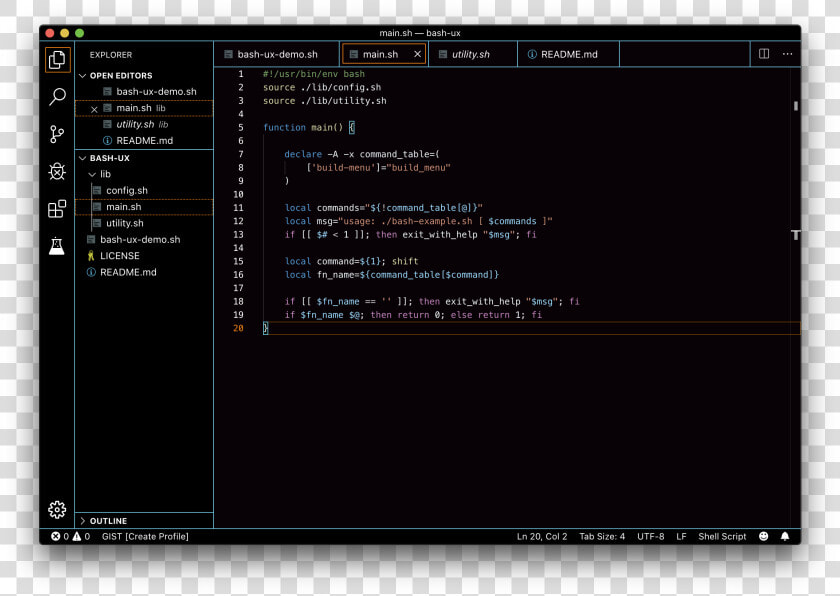Select the main.sh tab

pos(384,54)
